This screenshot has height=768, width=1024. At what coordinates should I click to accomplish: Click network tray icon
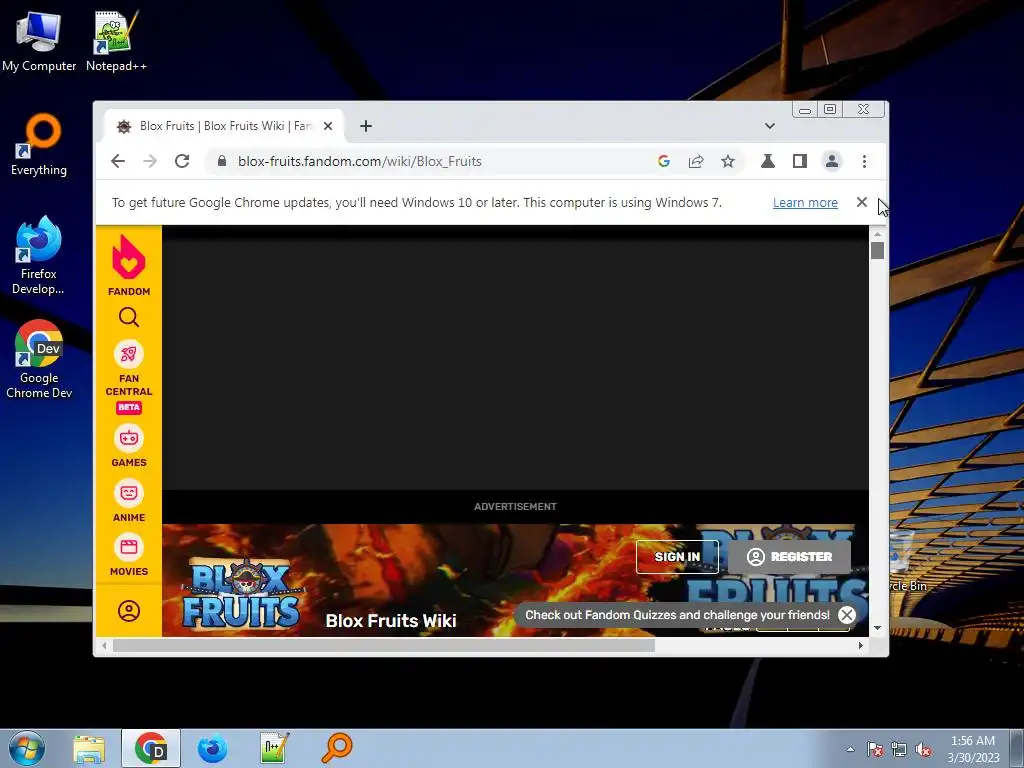[899, 749]
